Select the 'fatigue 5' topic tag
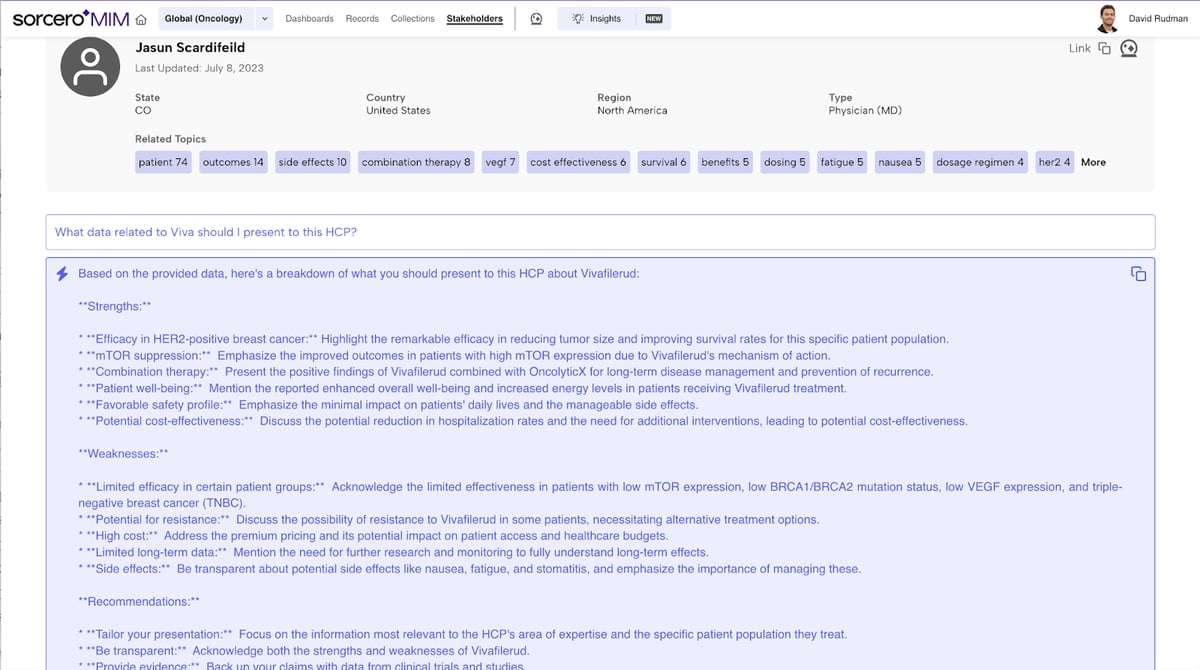The image size is (1200, 670). click(842, 162)
